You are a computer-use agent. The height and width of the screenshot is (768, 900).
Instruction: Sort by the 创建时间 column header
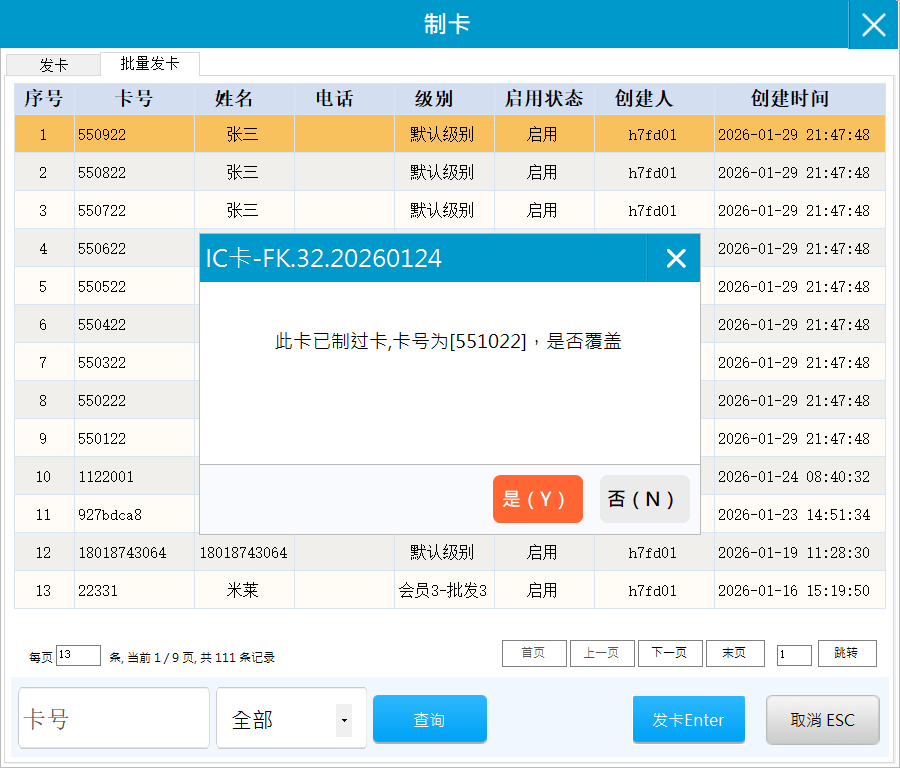tap(789, 99)
